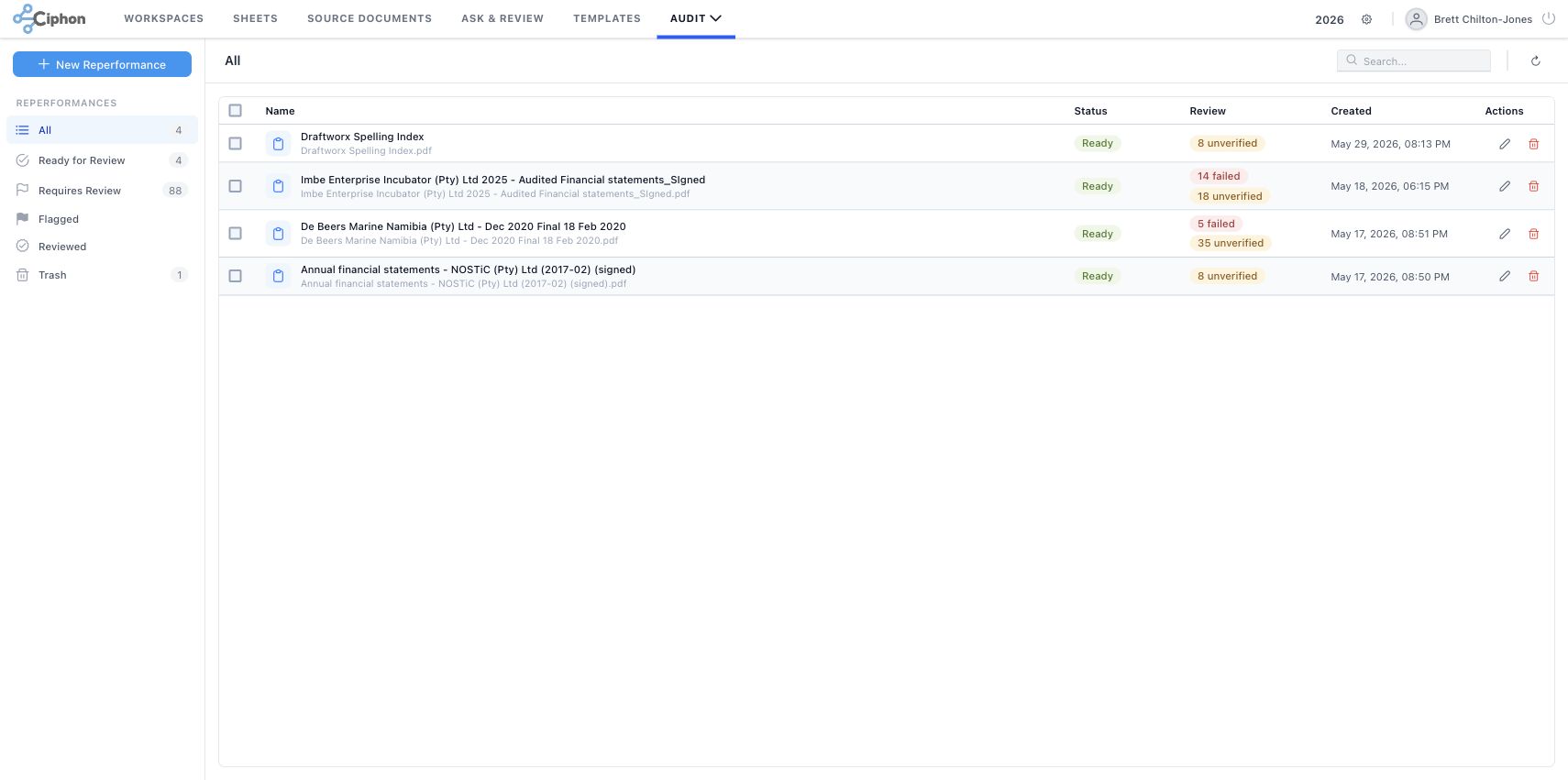Check the NOSTiC annual statements row checkbox

(x=236, y=276)
